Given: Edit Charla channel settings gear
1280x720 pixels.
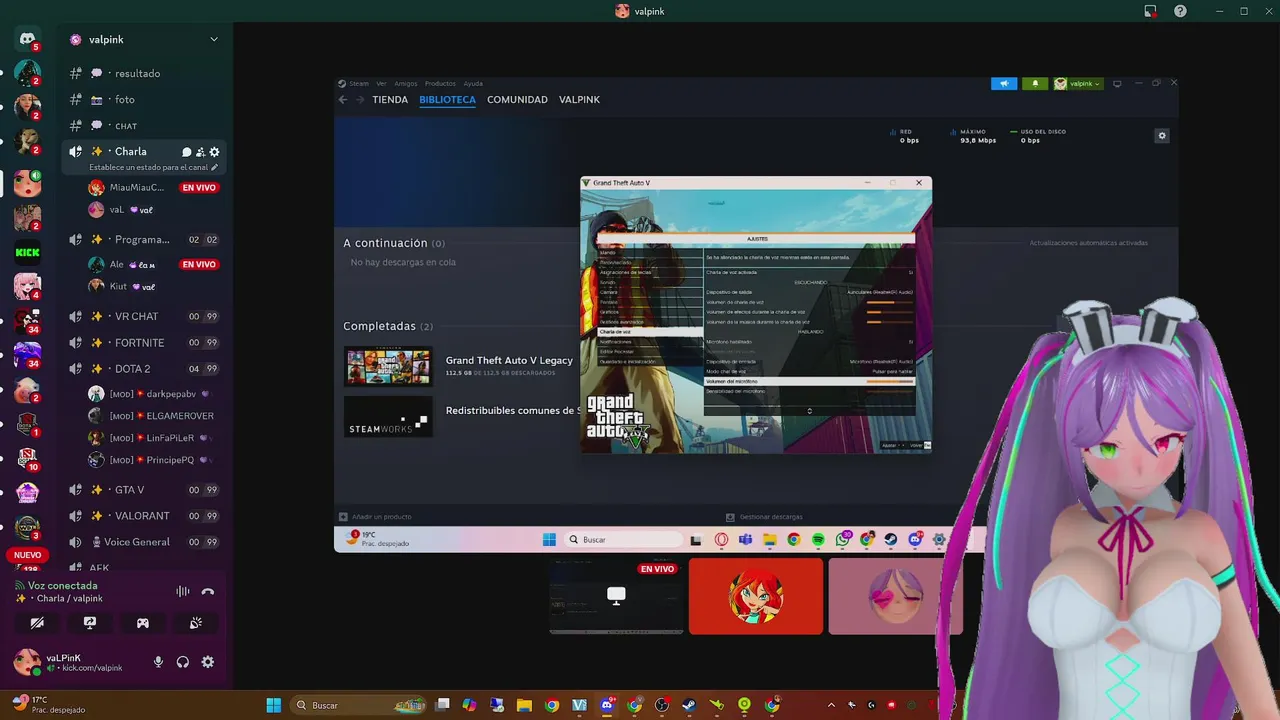Looking at the screenshot, I should coord(214,152).
